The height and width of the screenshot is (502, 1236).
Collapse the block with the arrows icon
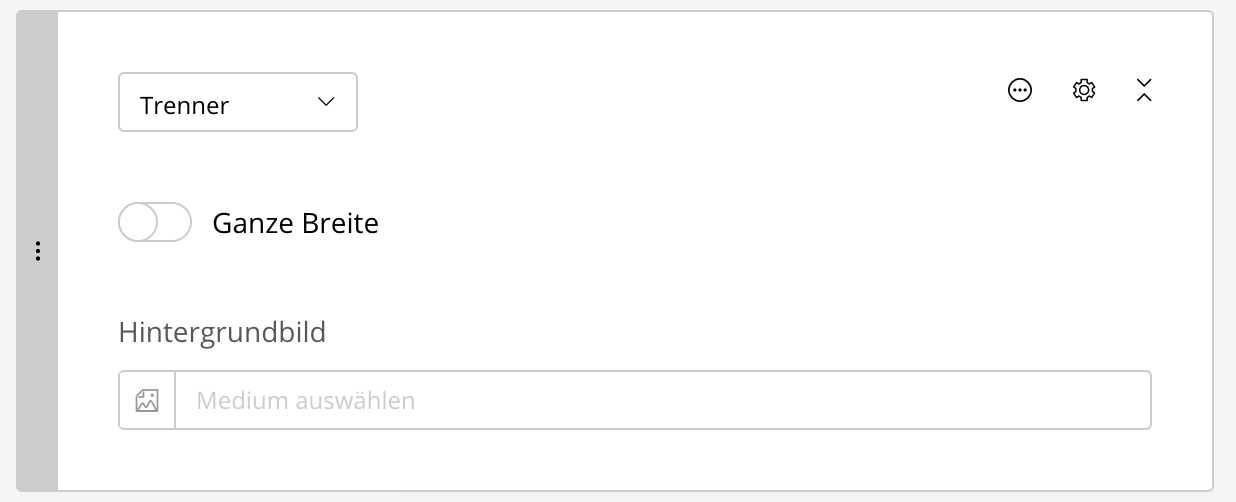(x=1145, y=91)
